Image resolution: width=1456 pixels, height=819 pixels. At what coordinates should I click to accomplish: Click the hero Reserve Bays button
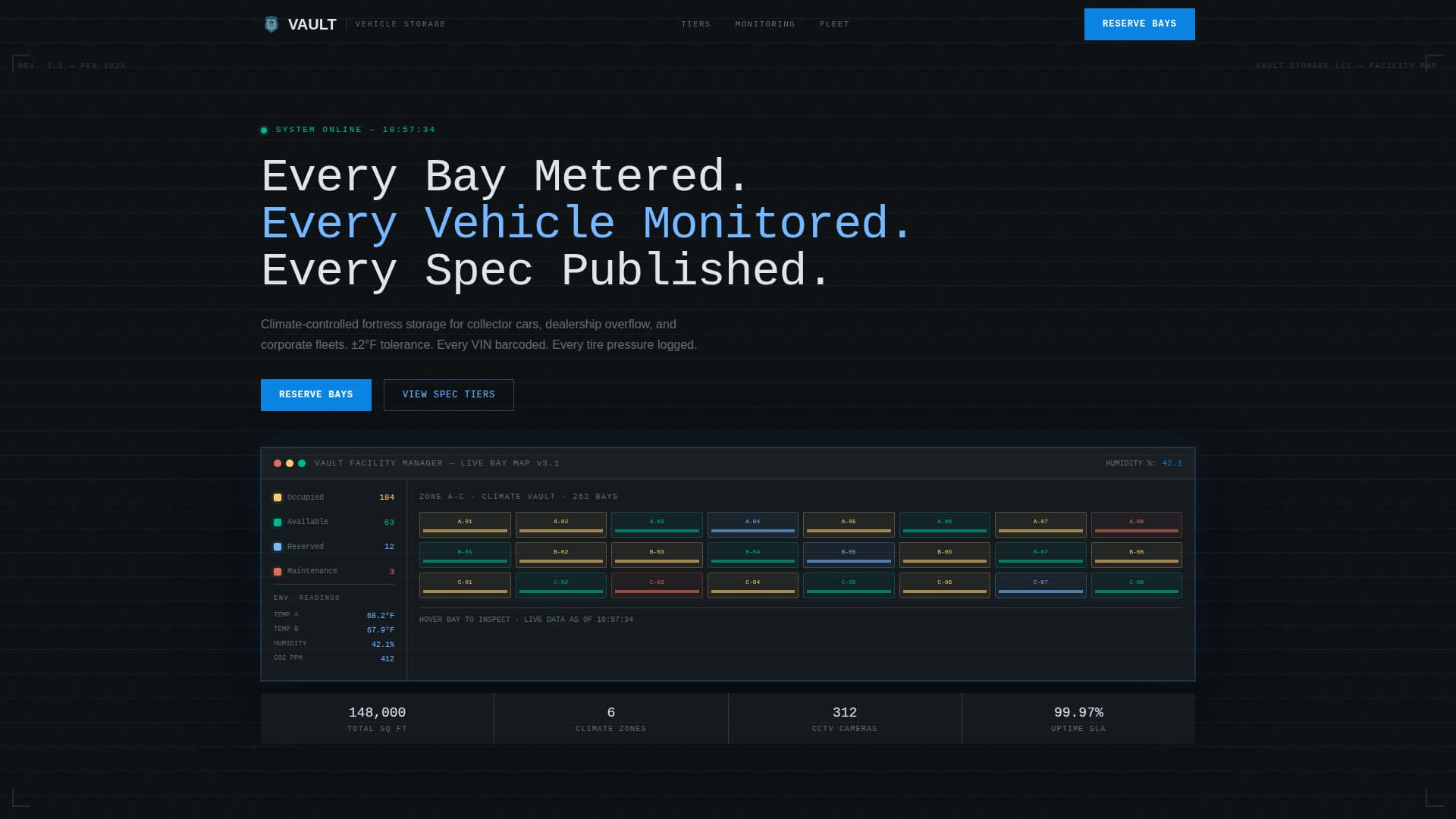tap(315, 395)
